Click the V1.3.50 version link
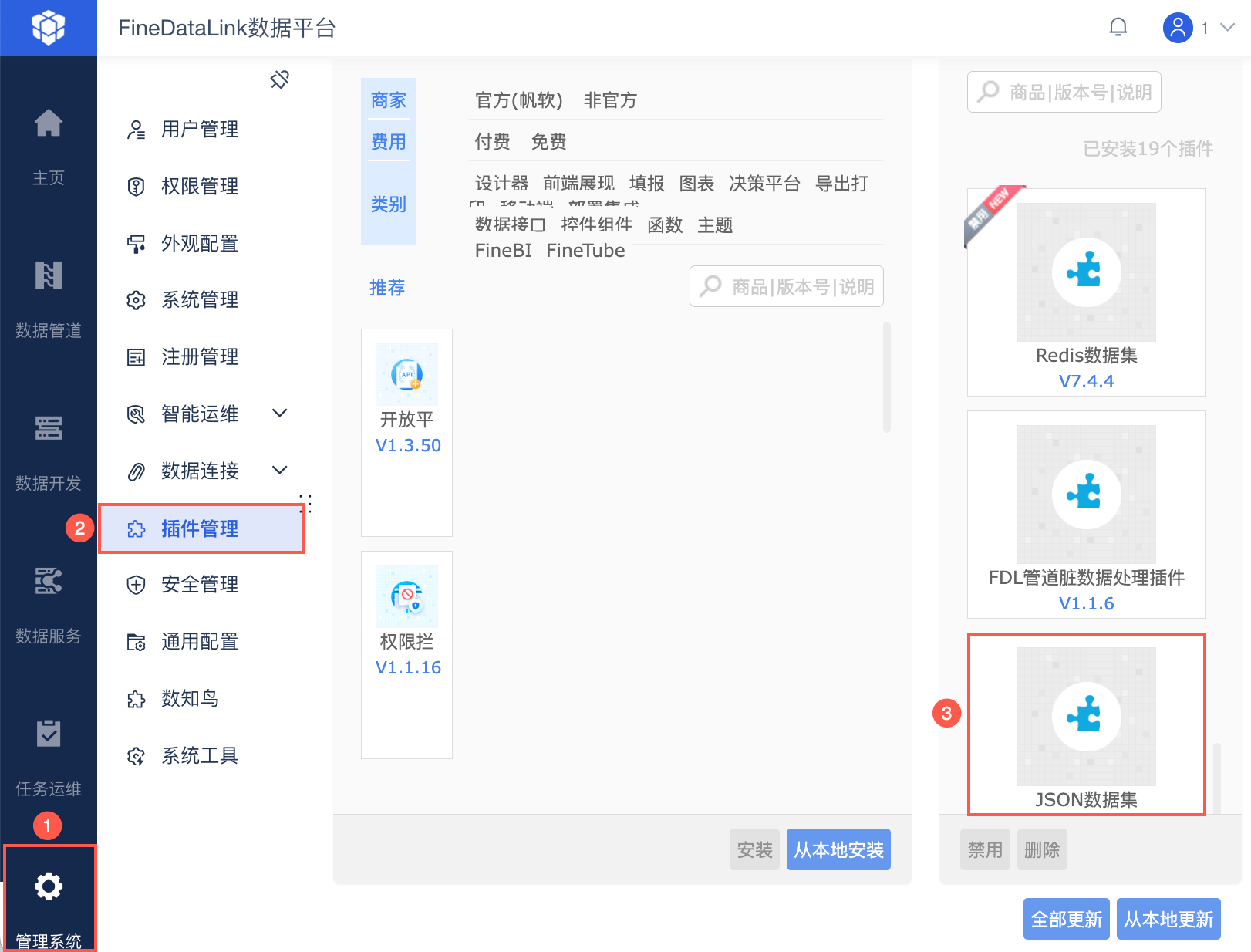 click(408, 446)
